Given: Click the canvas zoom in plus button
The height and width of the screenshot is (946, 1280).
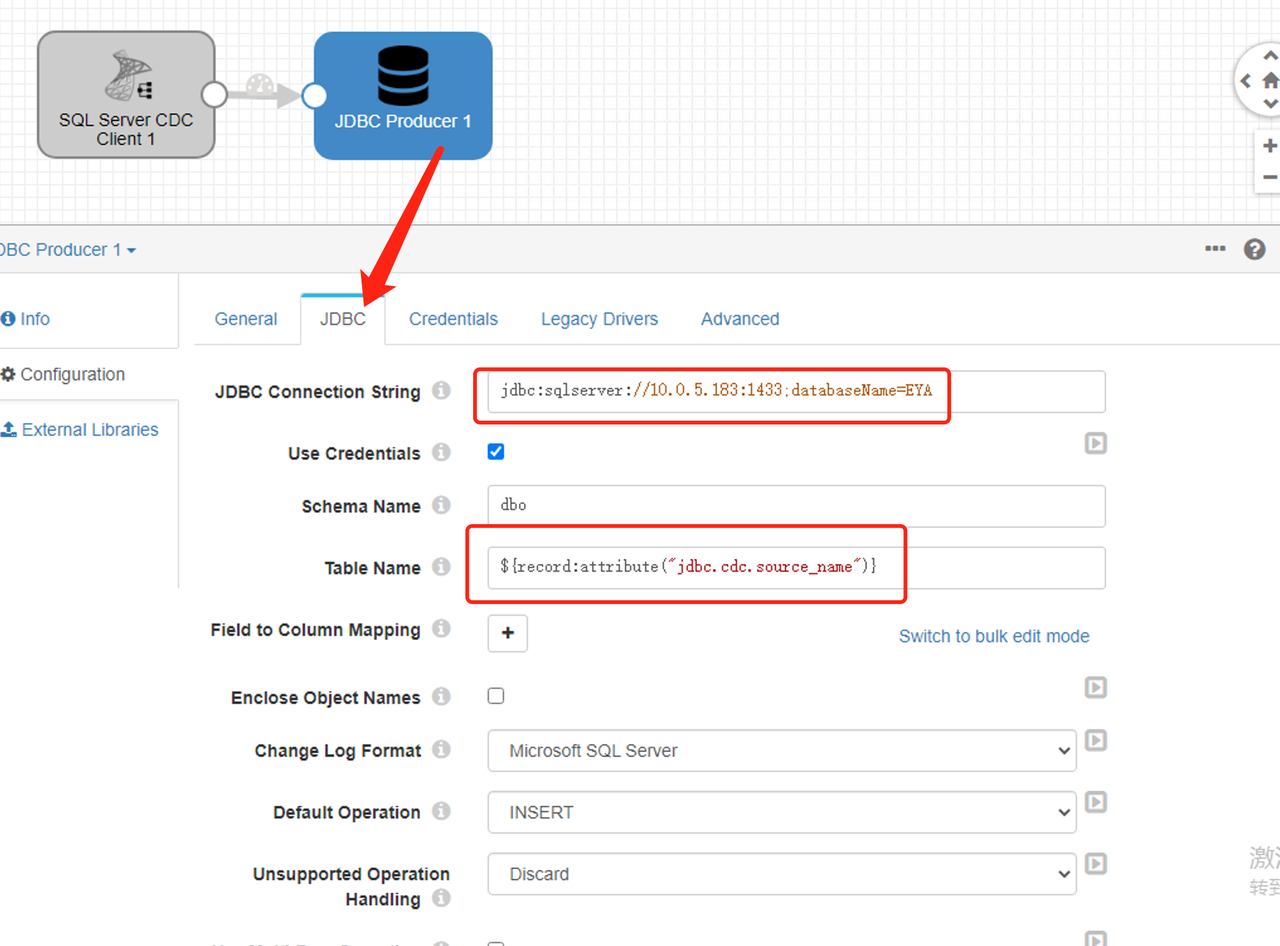Looking at the screenshot, I should tap(1269, 146).
